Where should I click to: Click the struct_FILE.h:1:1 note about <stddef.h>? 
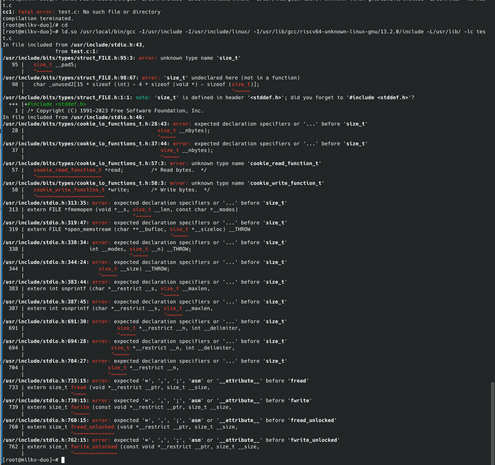pyautogui.click(x=209, y=98)
